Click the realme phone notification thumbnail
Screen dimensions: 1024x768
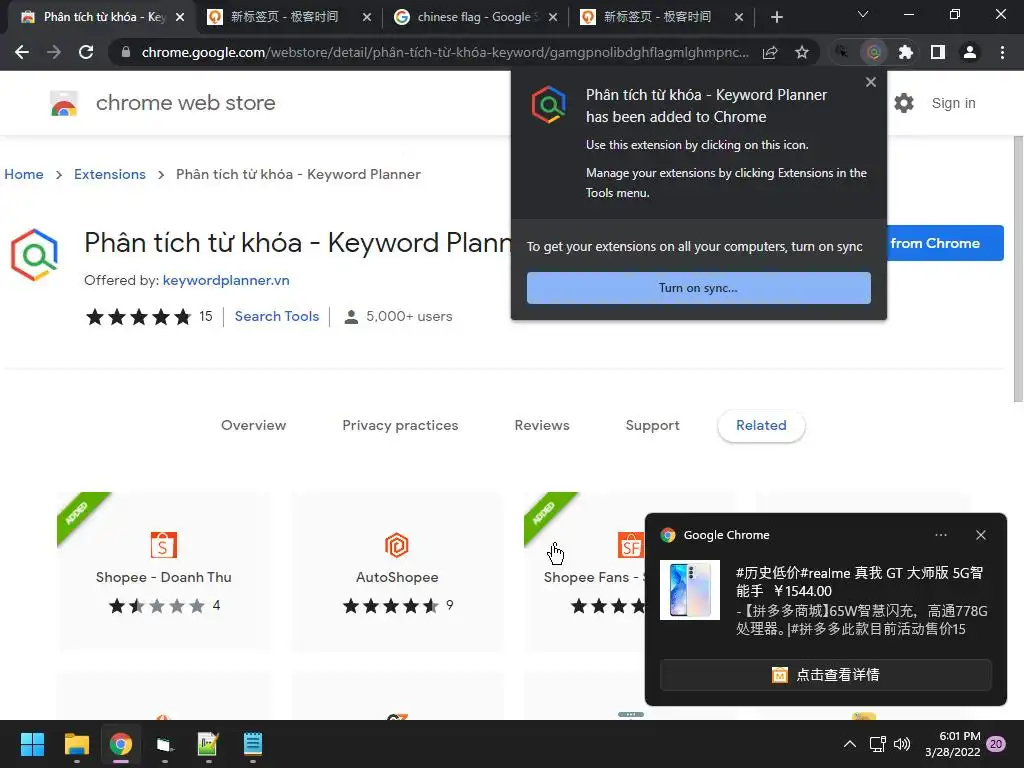pos(690,590)
